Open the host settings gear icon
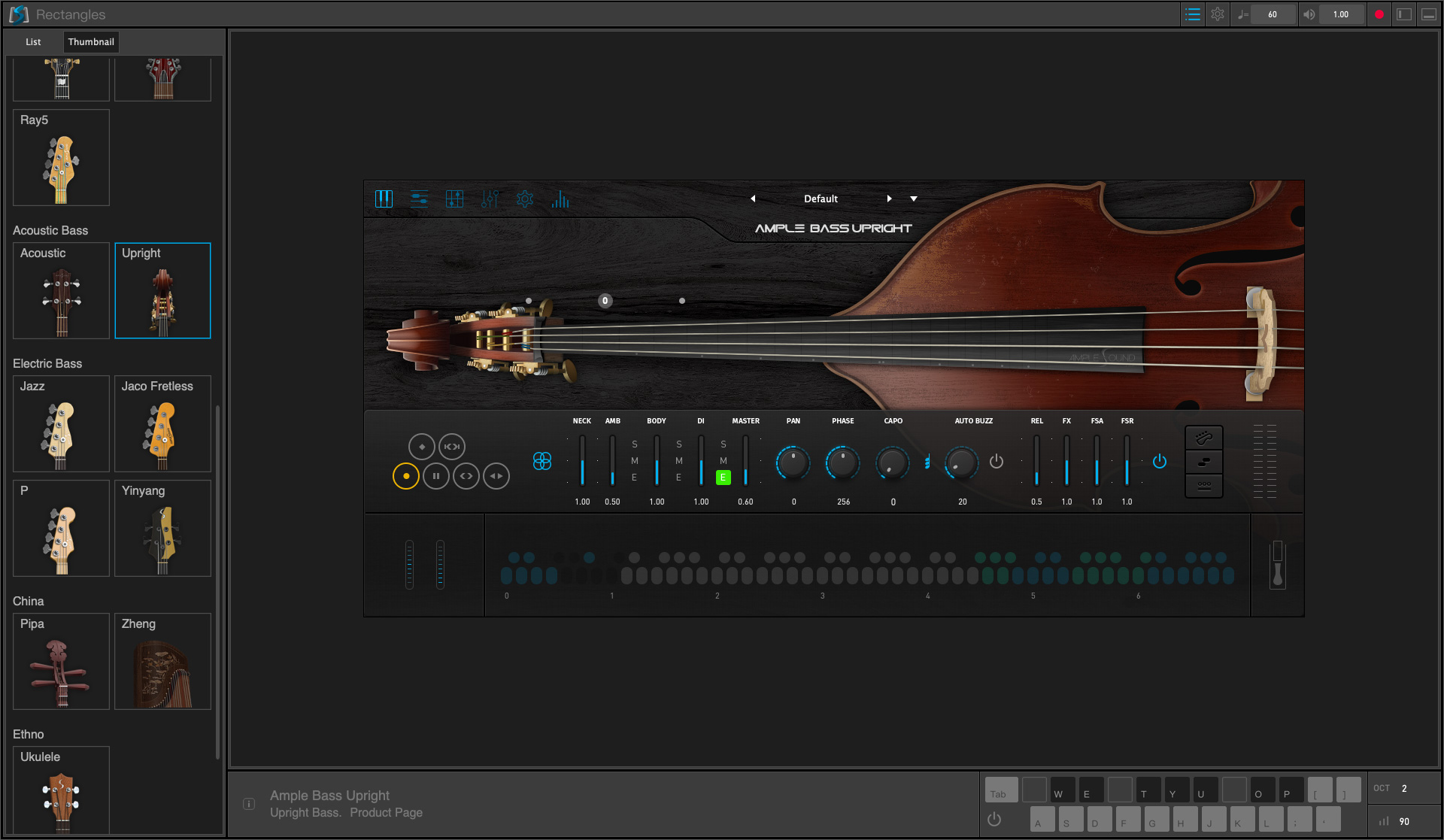The height and width of the screenshot is (840, 1444). pyautogui.click(x=1218, y=14)
